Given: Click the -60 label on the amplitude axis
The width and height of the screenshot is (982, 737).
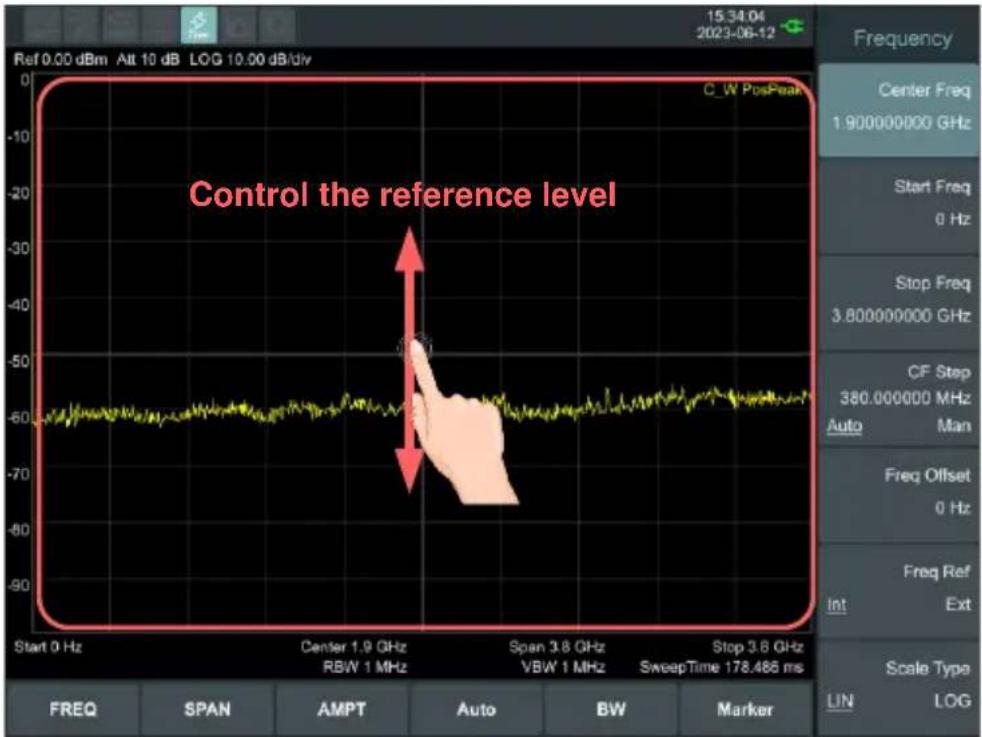Looking at the screenshot, I should (19, 417).
